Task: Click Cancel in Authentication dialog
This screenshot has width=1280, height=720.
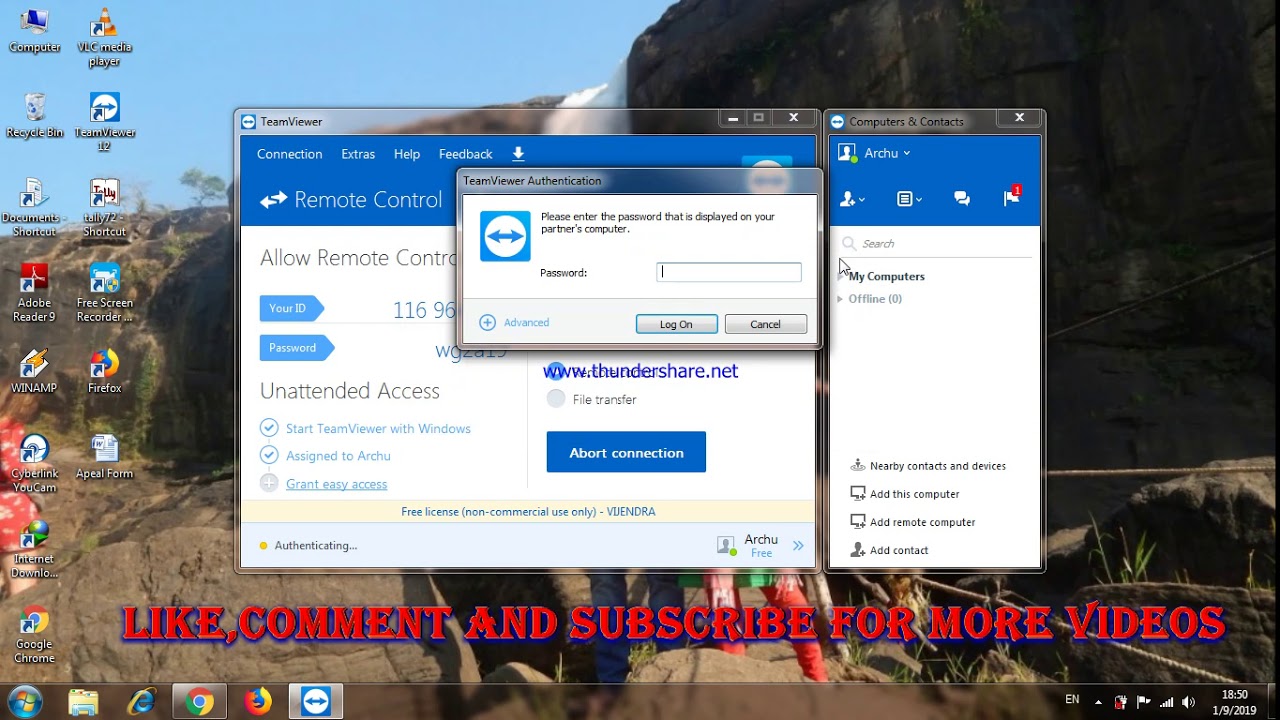Action: (765, 324)
